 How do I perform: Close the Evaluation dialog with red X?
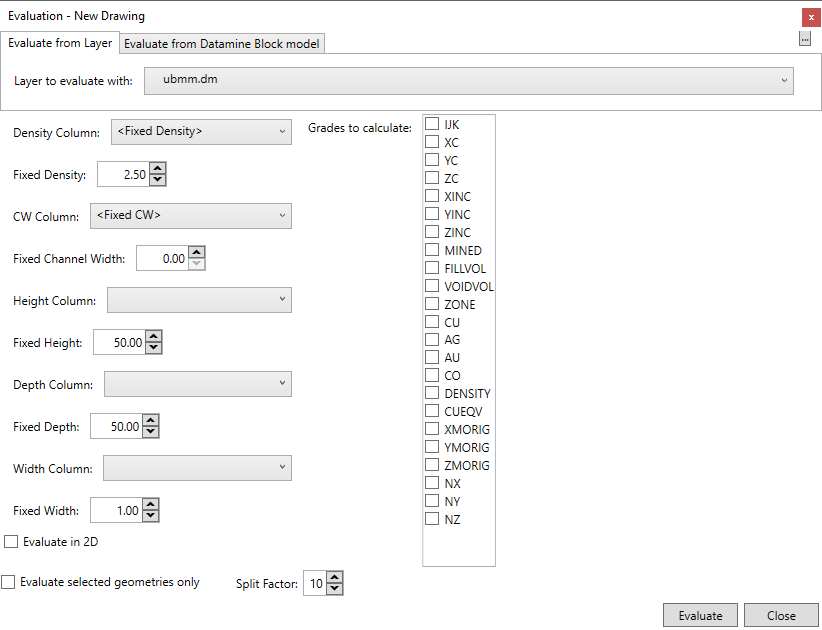point(811,17)
